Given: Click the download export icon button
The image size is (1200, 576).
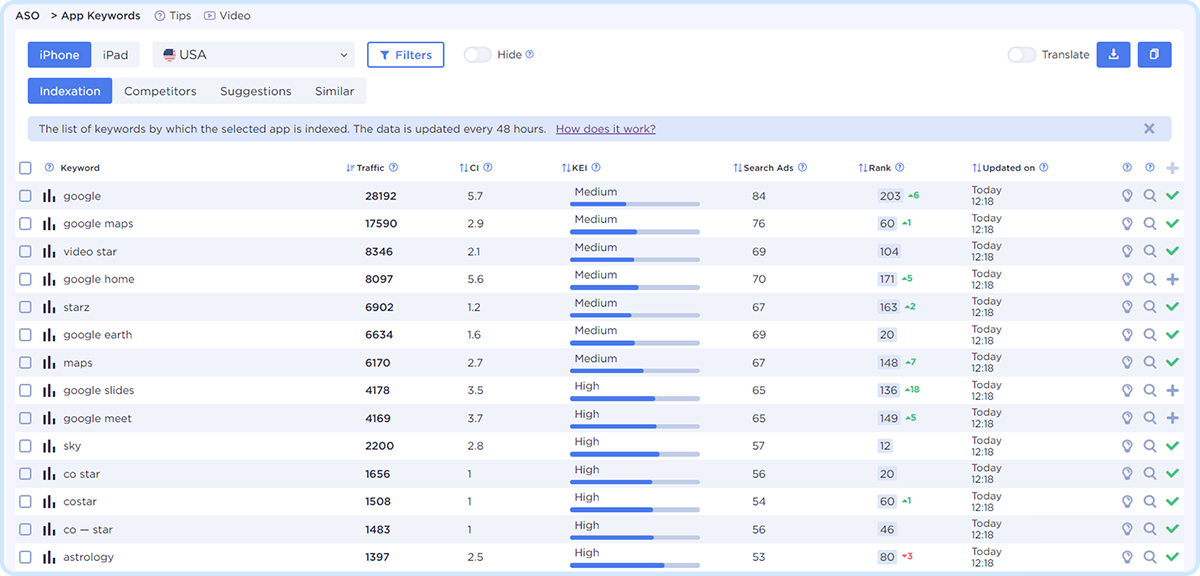Looking at the screenshot, I should [x=1113, y=55].
